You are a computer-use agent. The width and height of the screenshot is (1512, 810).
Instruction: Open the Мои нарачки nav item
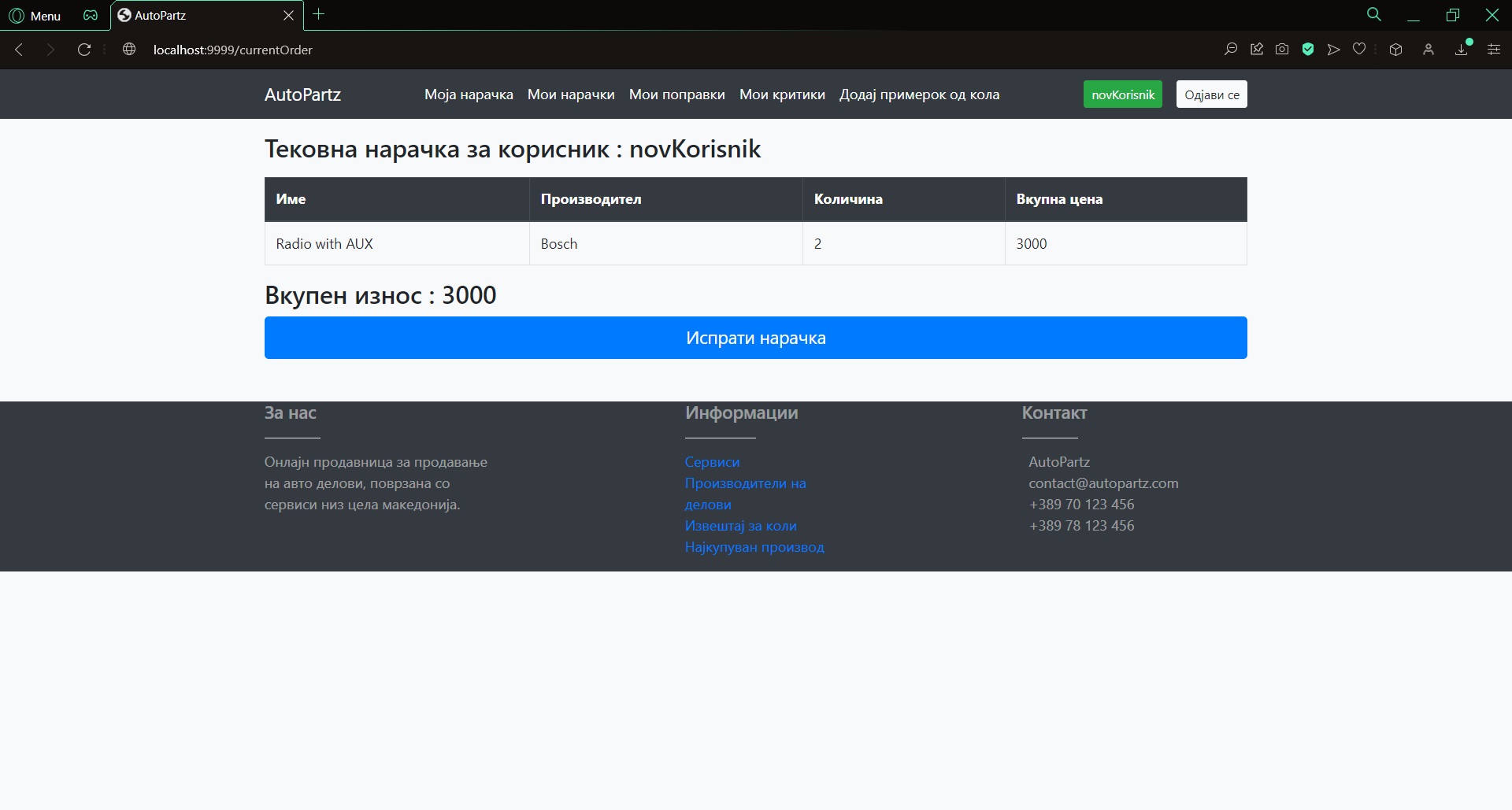click(x=571, y=94)
